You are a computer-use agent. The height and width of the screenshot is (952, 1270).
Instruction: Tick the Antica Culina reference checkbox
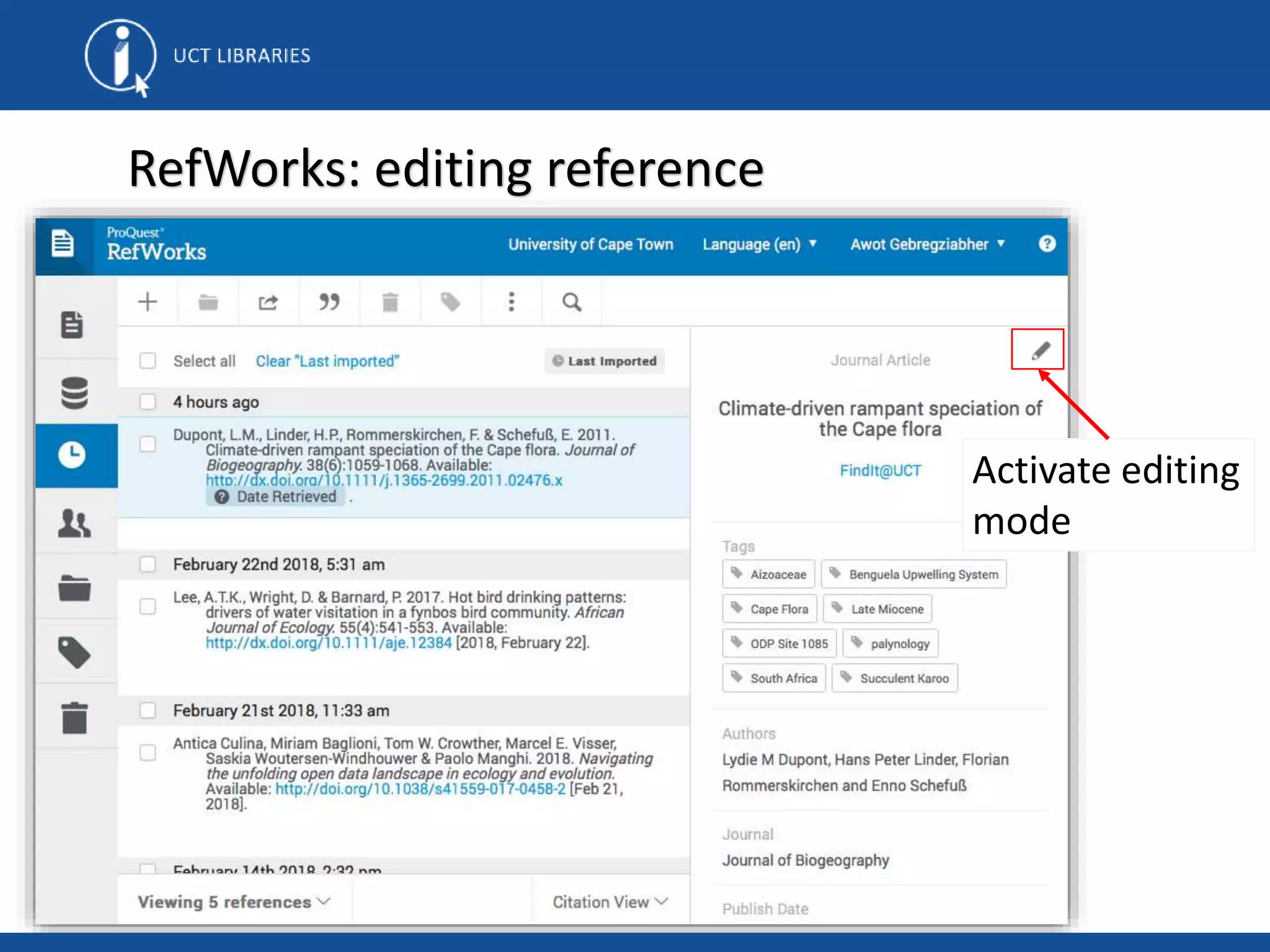click(148, 752)
